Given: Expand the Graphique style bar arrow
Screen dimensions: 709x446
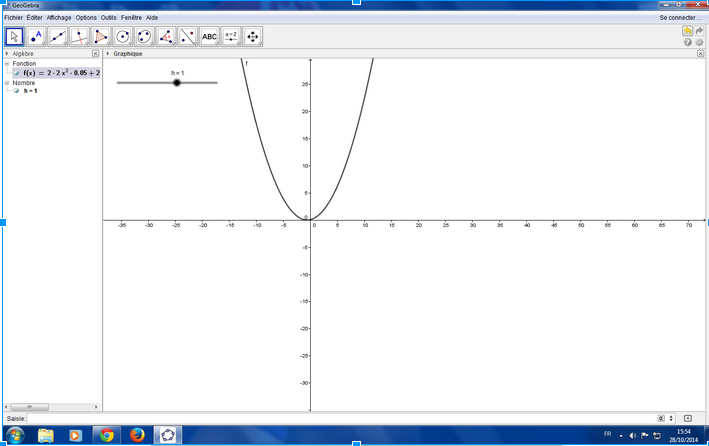Looking at the screenshot, I should point(107,54).
